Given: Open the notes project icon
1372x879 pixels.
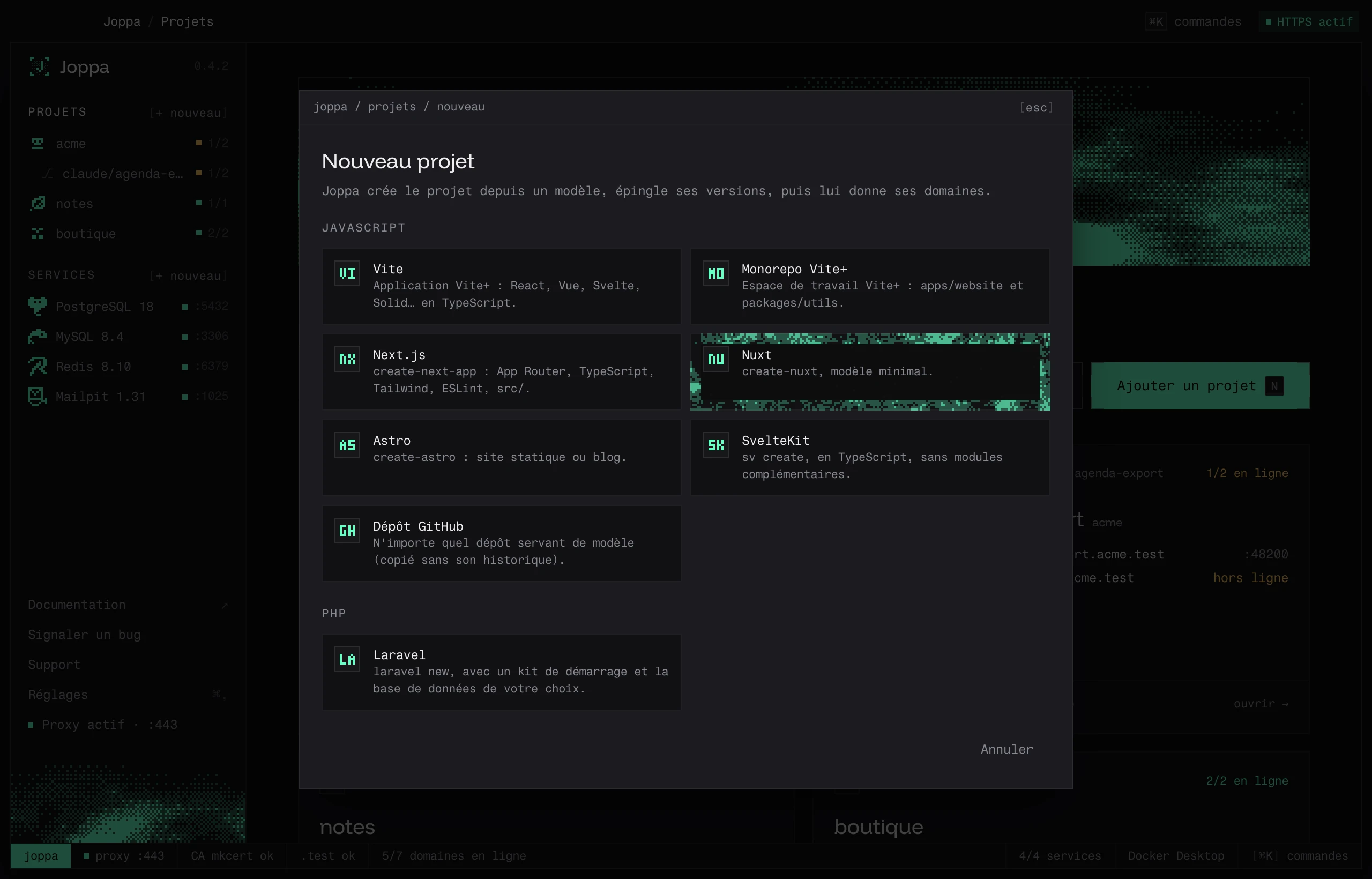Looking at the screenshot, I should click(x=38, y=203).
